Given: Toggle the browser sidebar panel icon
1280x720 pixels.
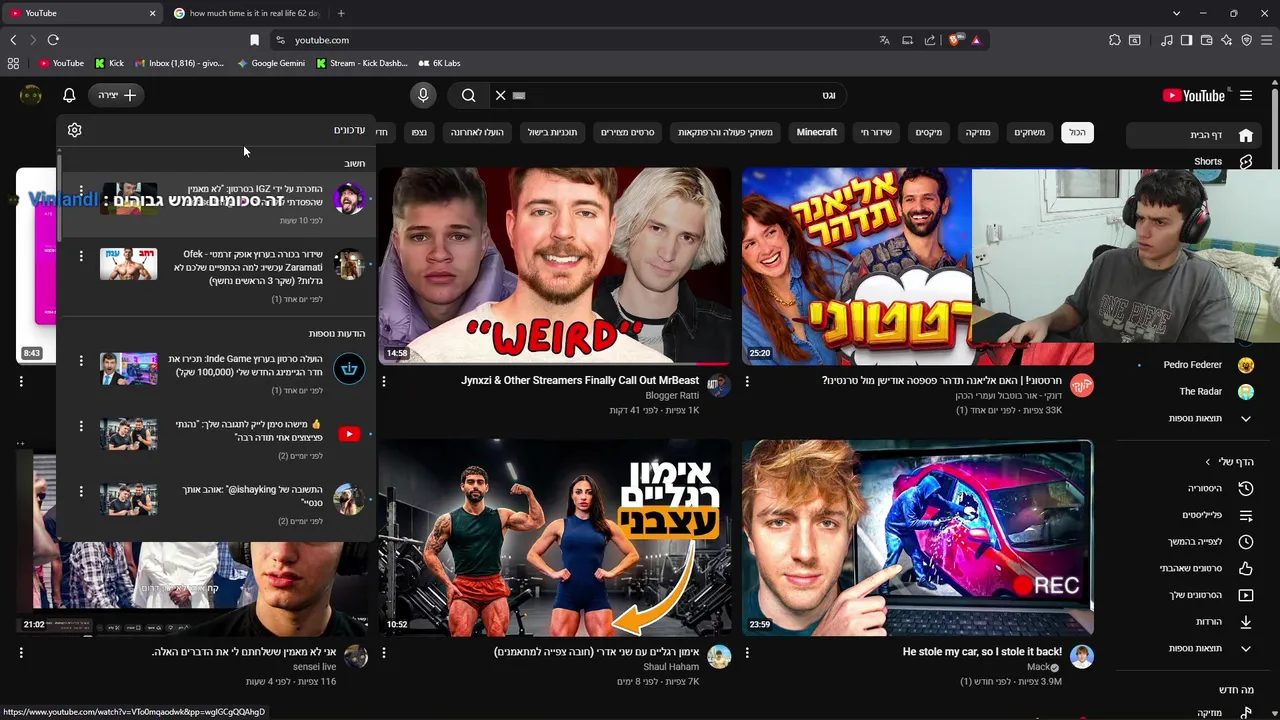Looking at the screenshot, I should 1186,40.
